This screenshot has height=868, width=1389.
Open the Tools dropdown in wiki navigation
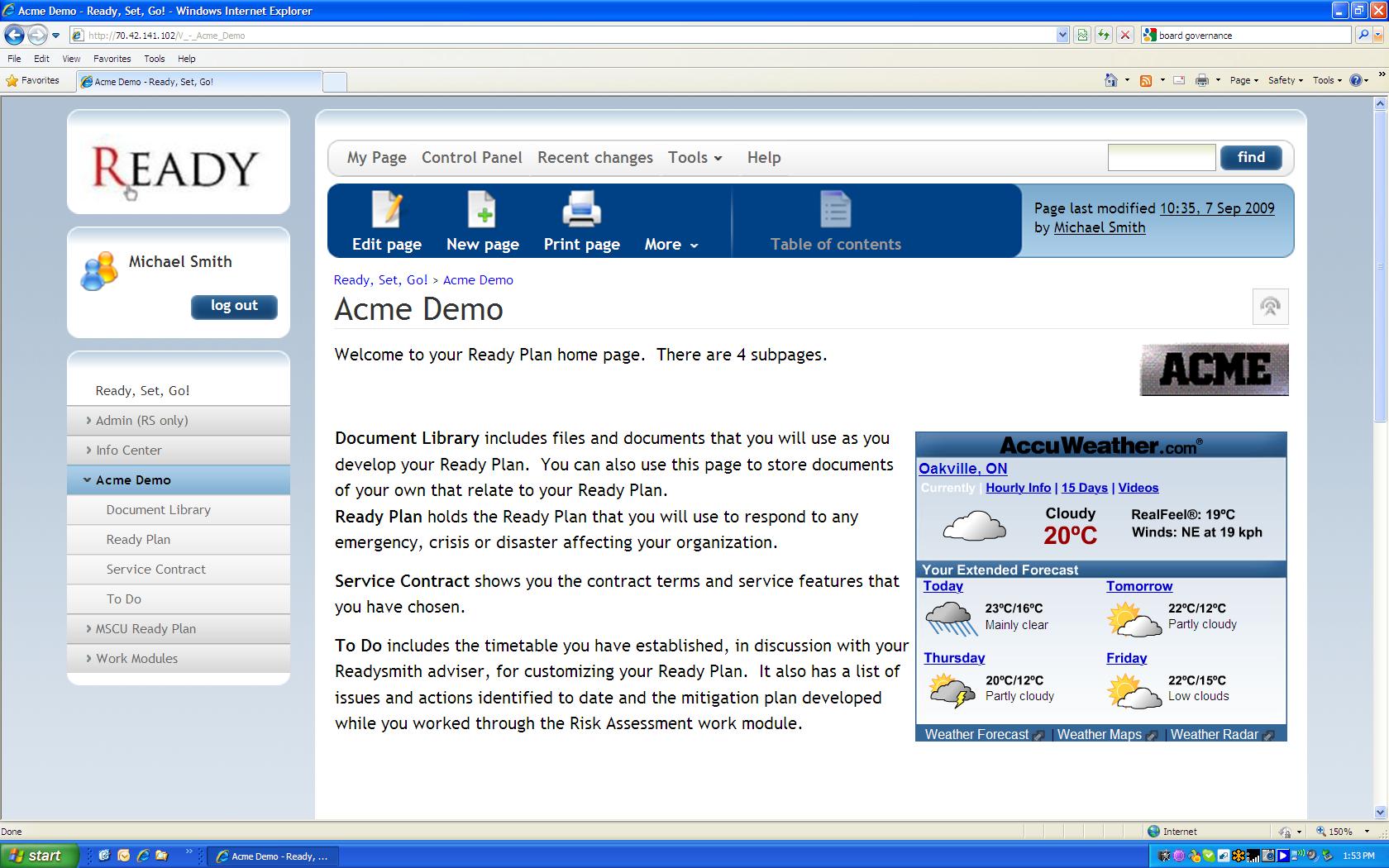click(x=694, y=158)
